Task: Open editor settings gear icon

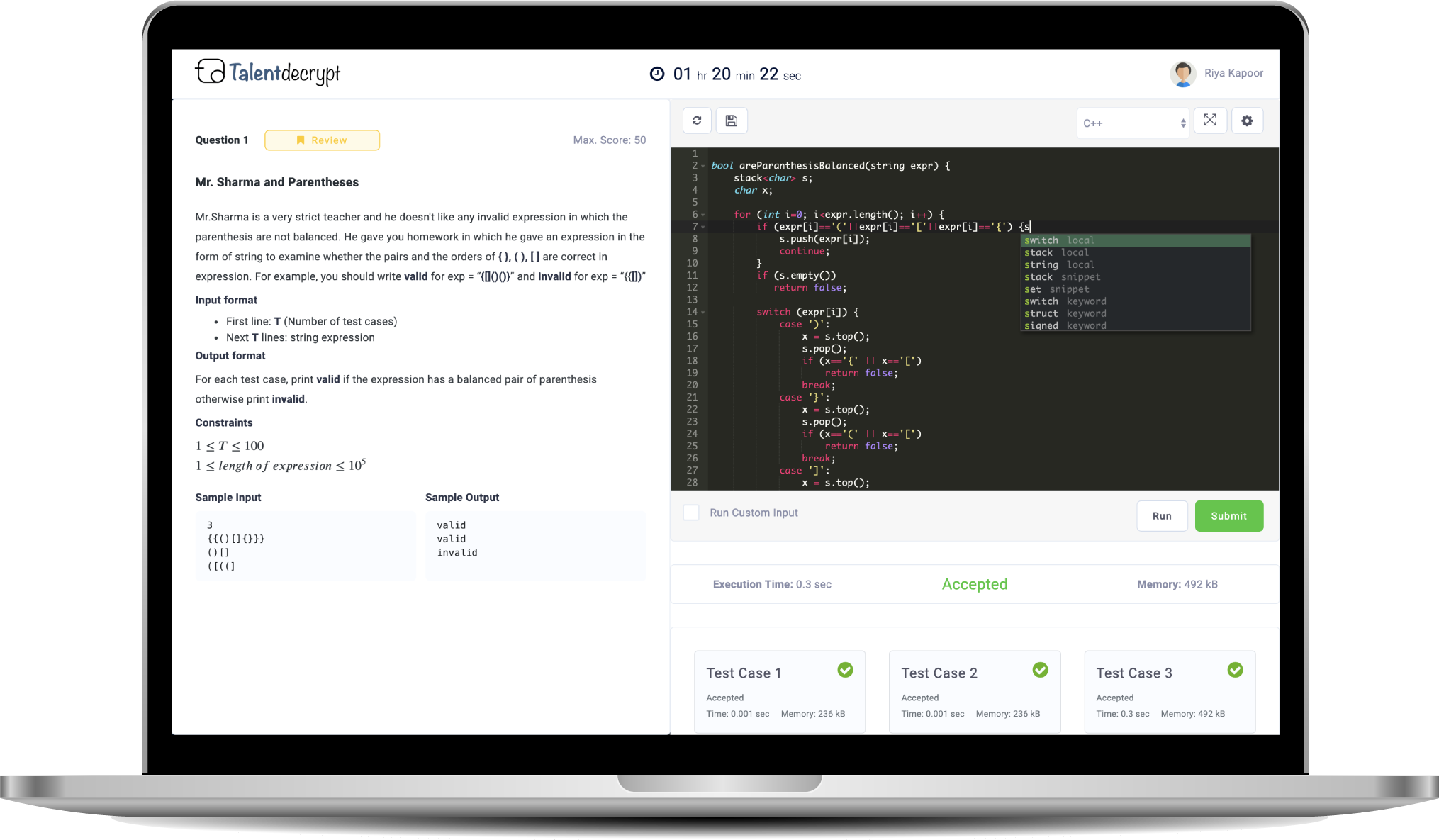Action: (x=1247, y=121)
